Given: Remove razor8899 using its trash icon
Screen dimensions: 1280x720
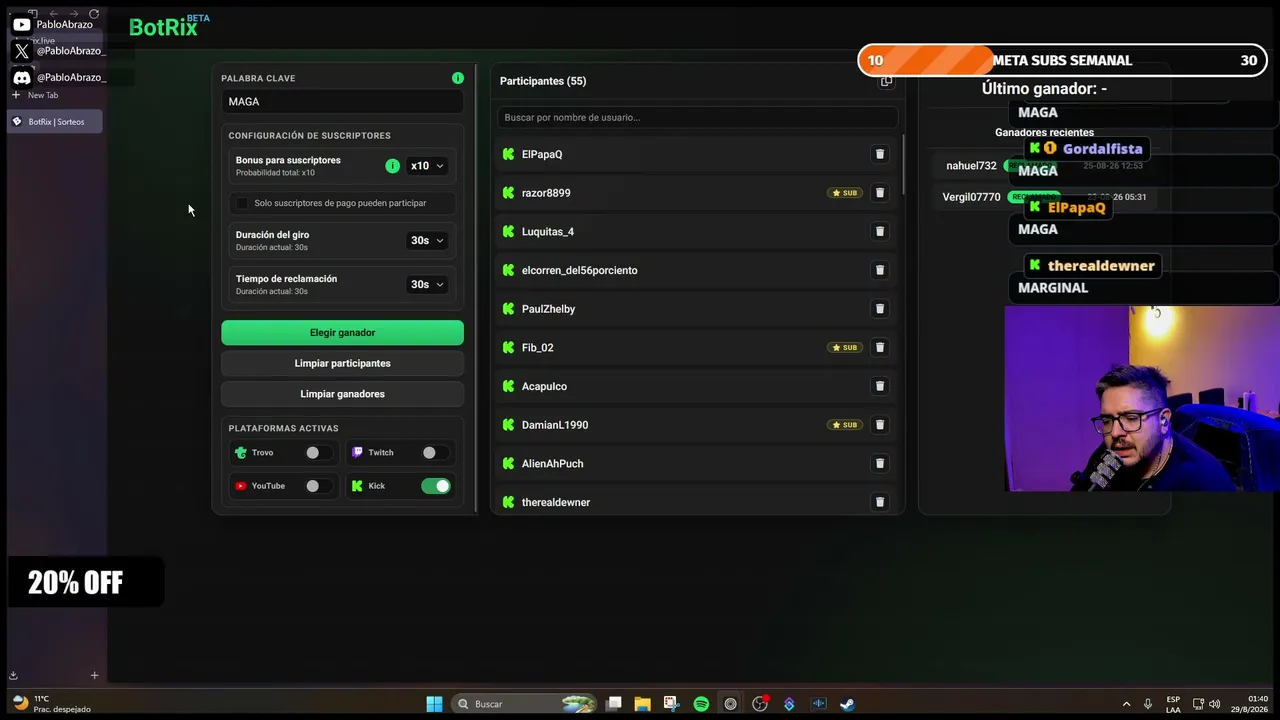Looking at the screenshot, I should 880,193.
